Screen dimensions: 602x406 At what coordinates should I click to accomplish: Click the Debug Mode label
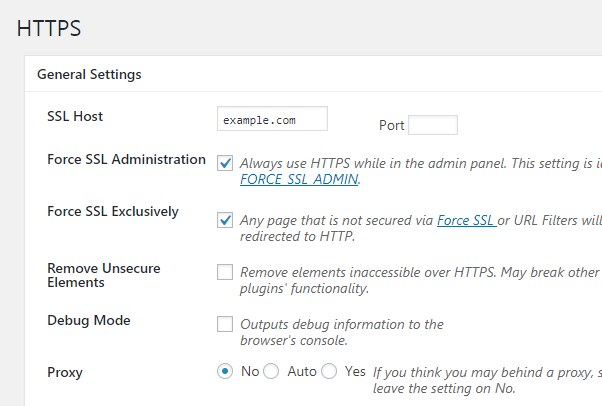pos(89,320)
